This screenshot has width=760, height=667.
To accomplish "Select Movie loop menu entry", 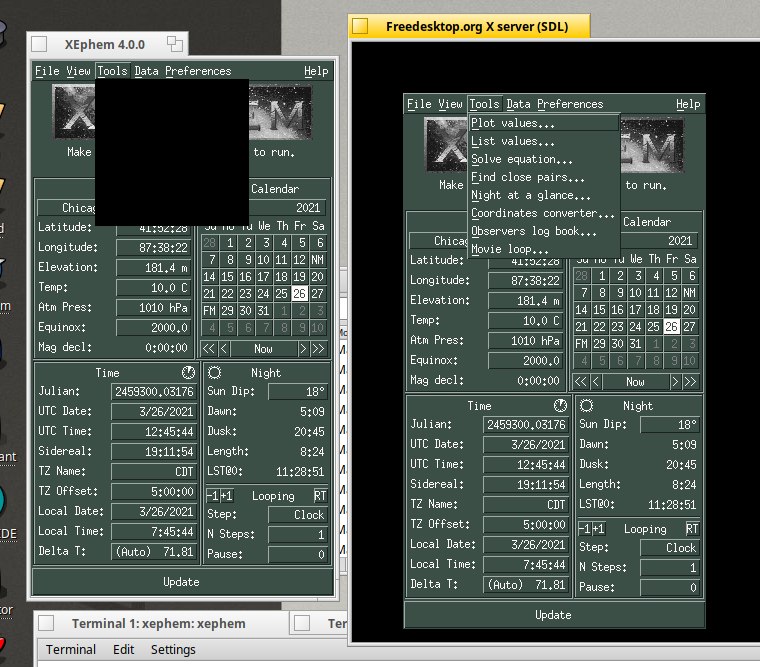I will coord(544,249).
